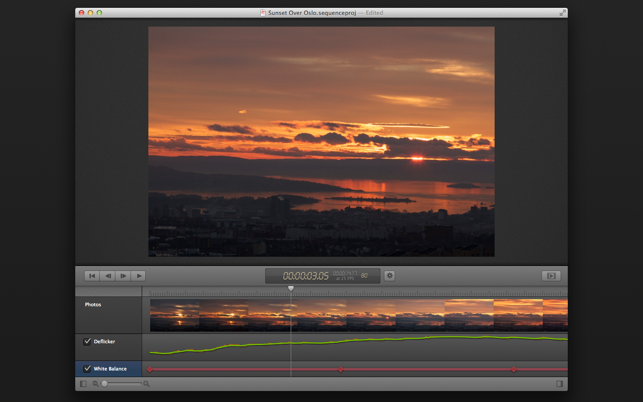Click the timecode display 00:00:03.05

click(306, 276)
